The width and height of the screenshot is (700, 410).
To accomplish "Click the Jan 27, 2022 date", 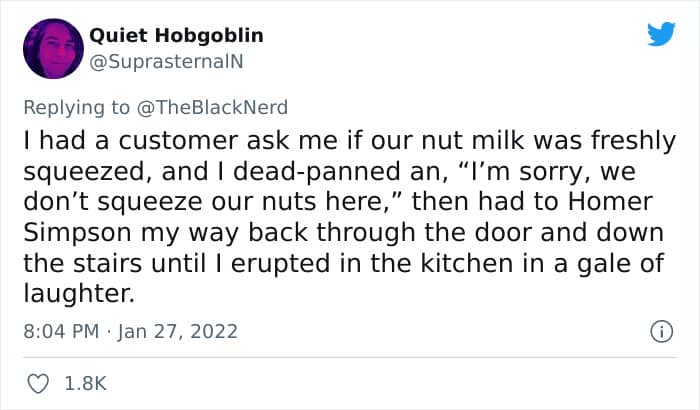I will 178,332.
